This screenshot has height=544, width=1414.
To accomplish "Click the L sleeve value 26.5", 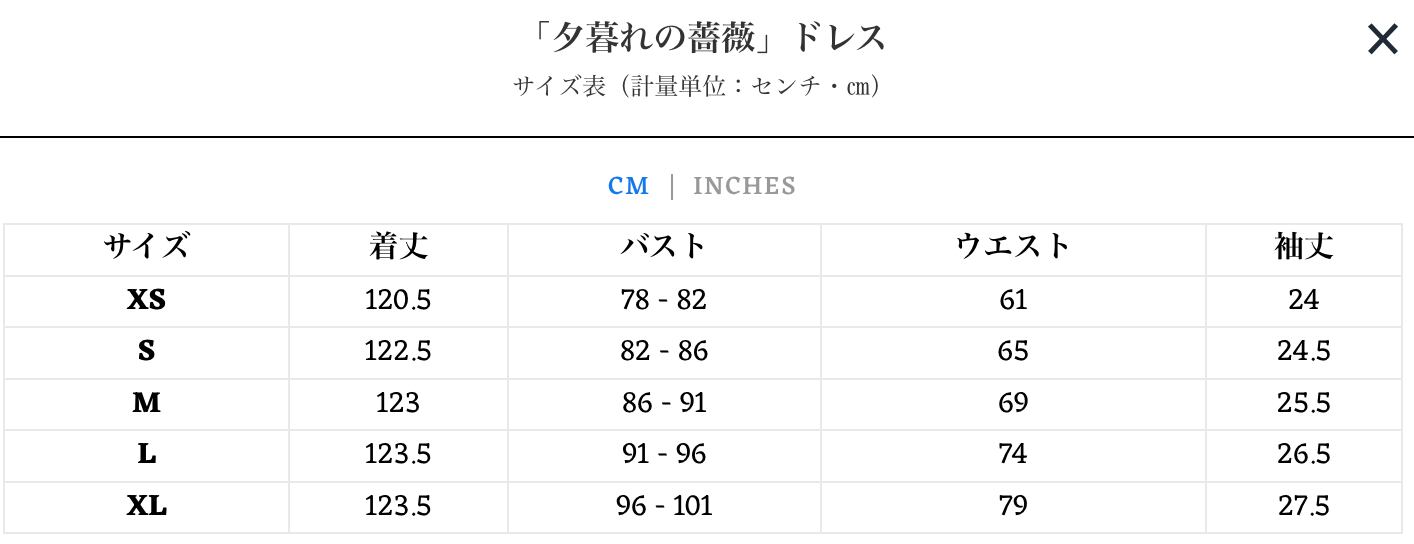I will pyautogui.click(x=1303, y=454).
